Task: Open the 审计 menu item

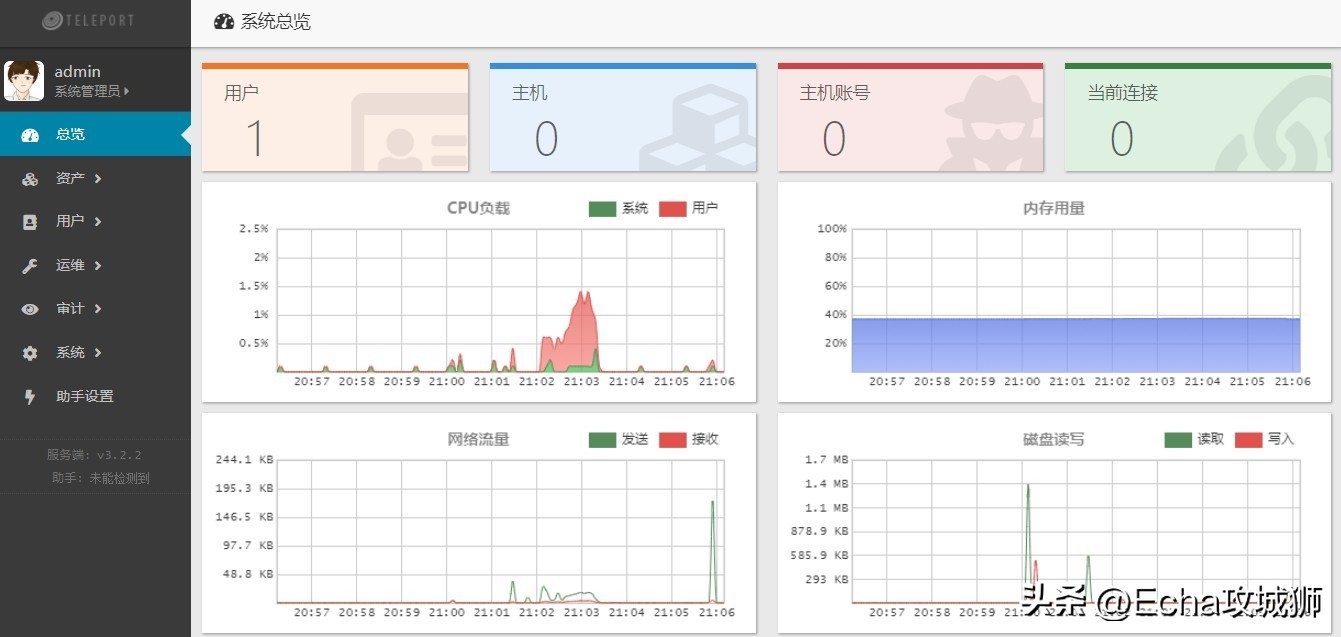Action: point(68,308)
